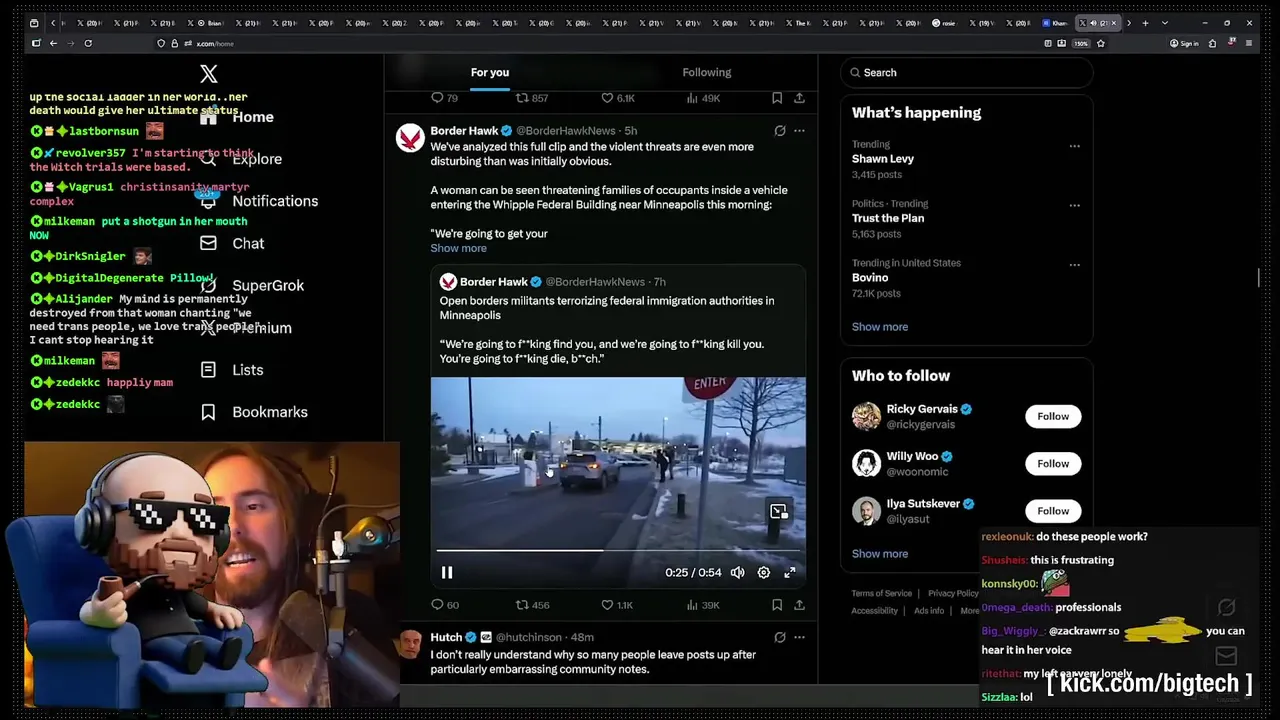Image resolution: width=1280 pixels, height=720 pixels.
Task: Open a new browser tab with plus
Action: click(1146, 23)
